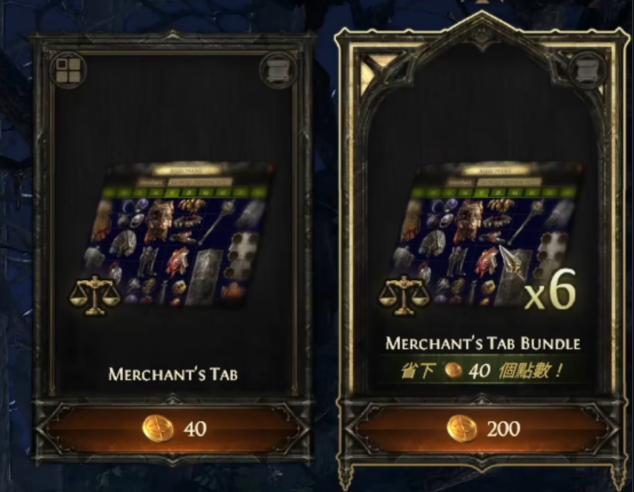Click the Merchant's Tab Bundle title text

tap(483, 343)
